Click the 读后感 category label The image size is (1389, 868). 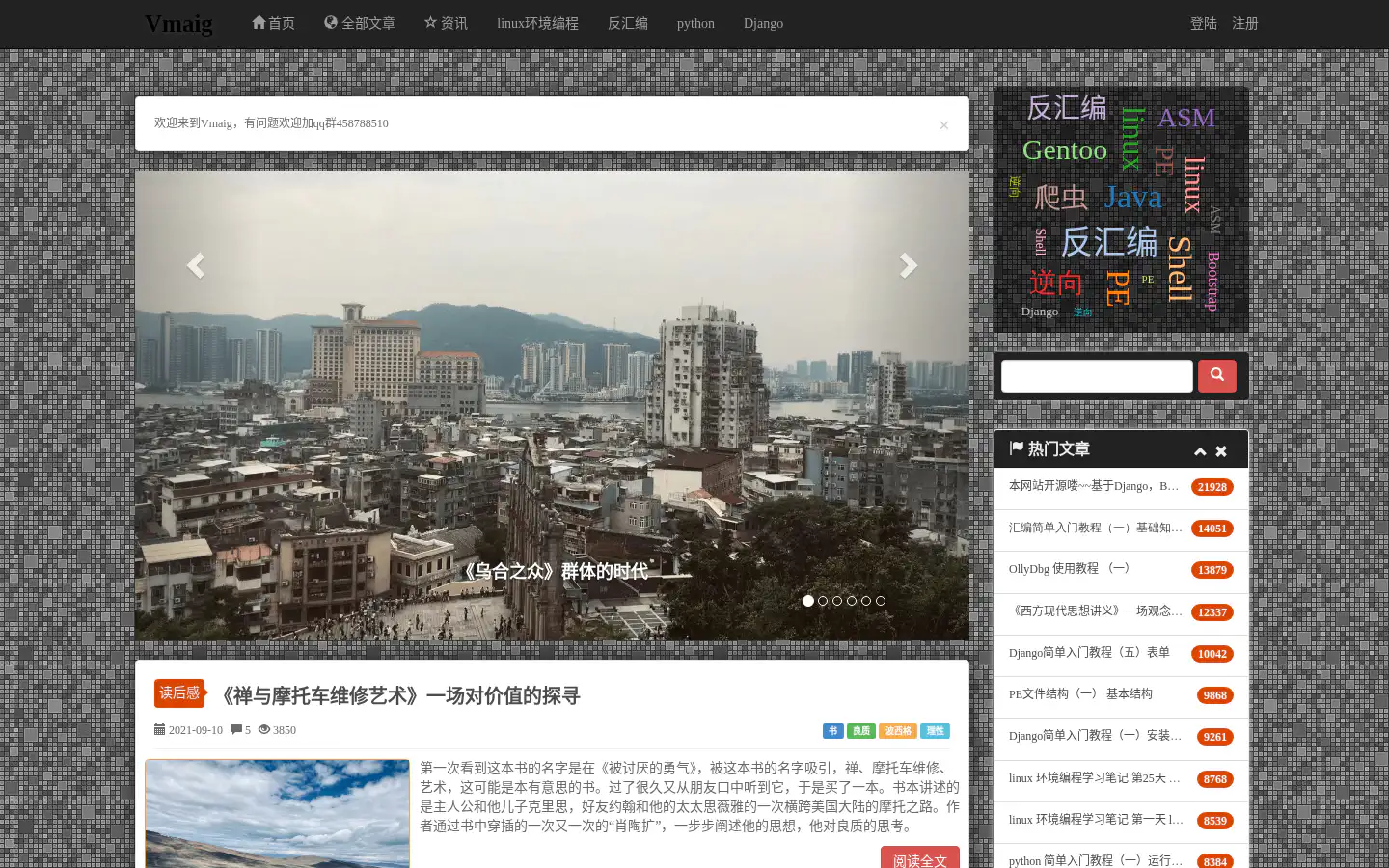179,693
